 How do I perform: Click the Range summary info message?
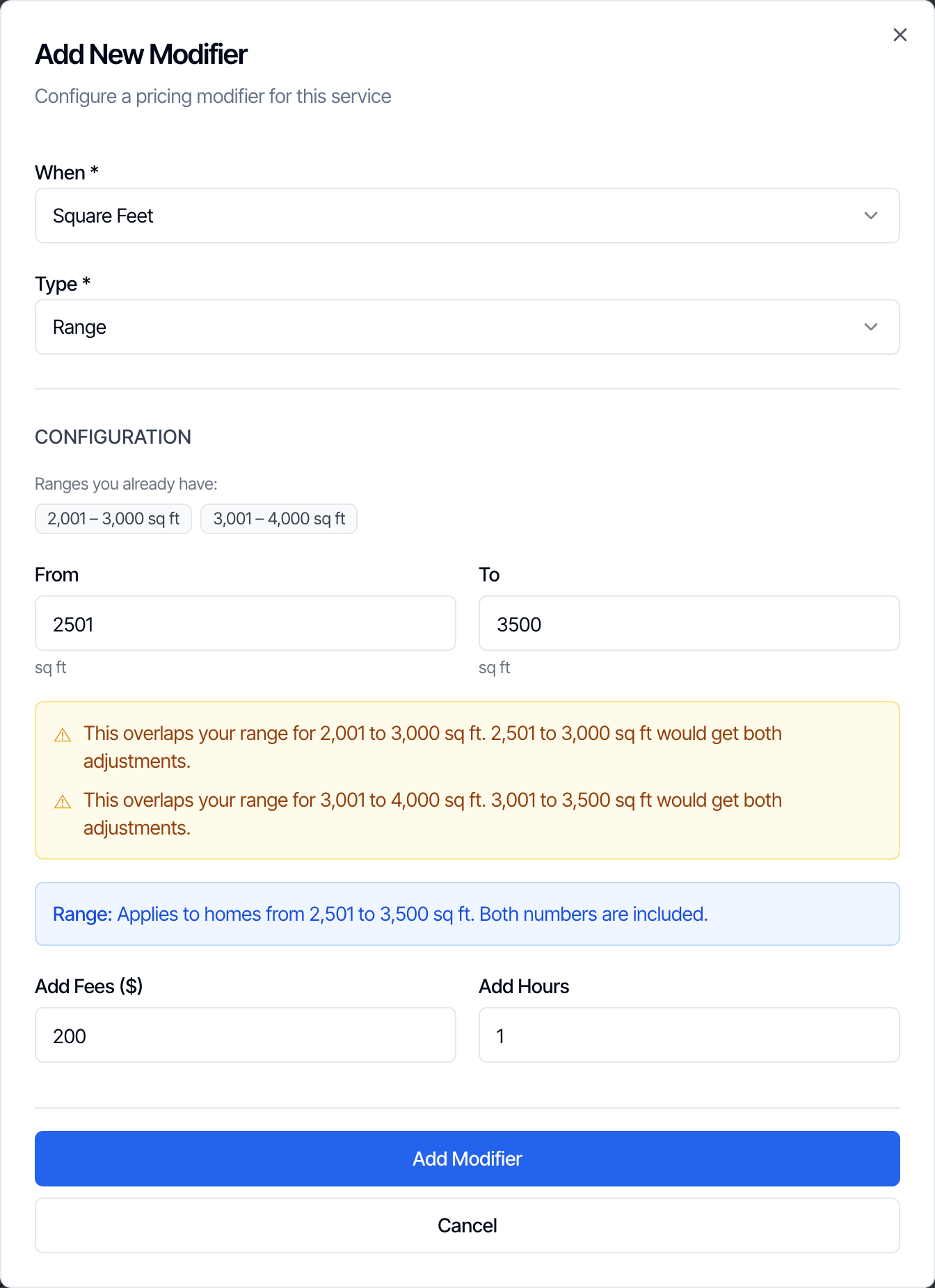click(467, 914)
